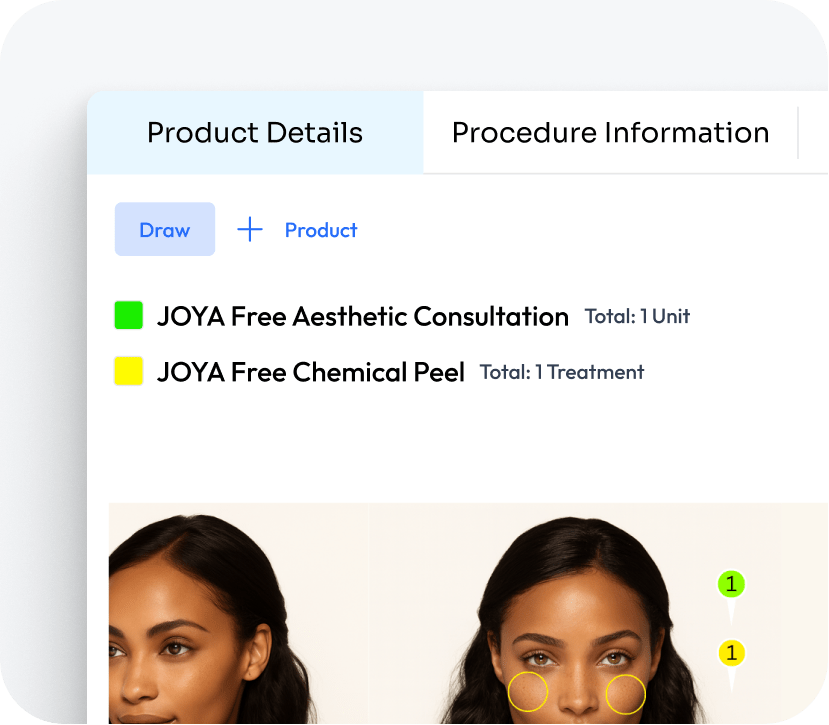
Task: Select JOYA Free Aesthetic Consultation product
Action: coord(362,317)
